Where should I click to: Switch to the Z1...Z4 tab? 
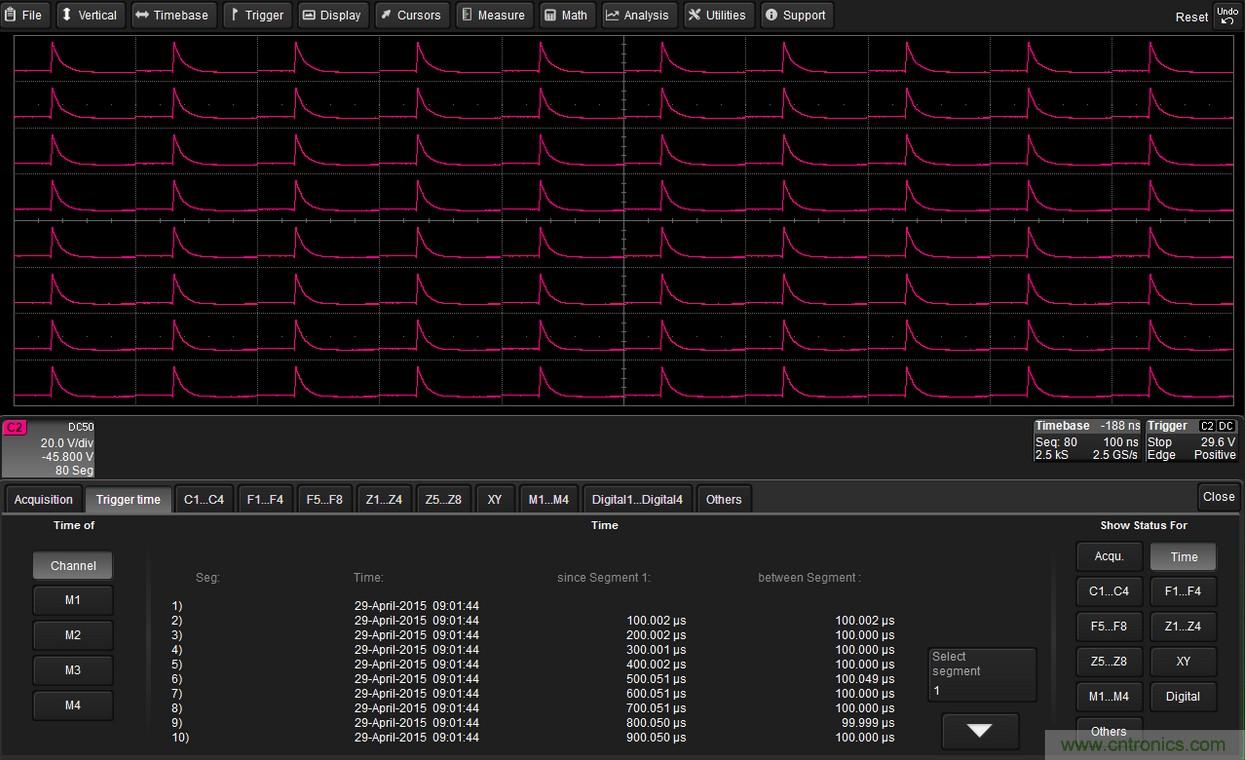coord(384,499)
